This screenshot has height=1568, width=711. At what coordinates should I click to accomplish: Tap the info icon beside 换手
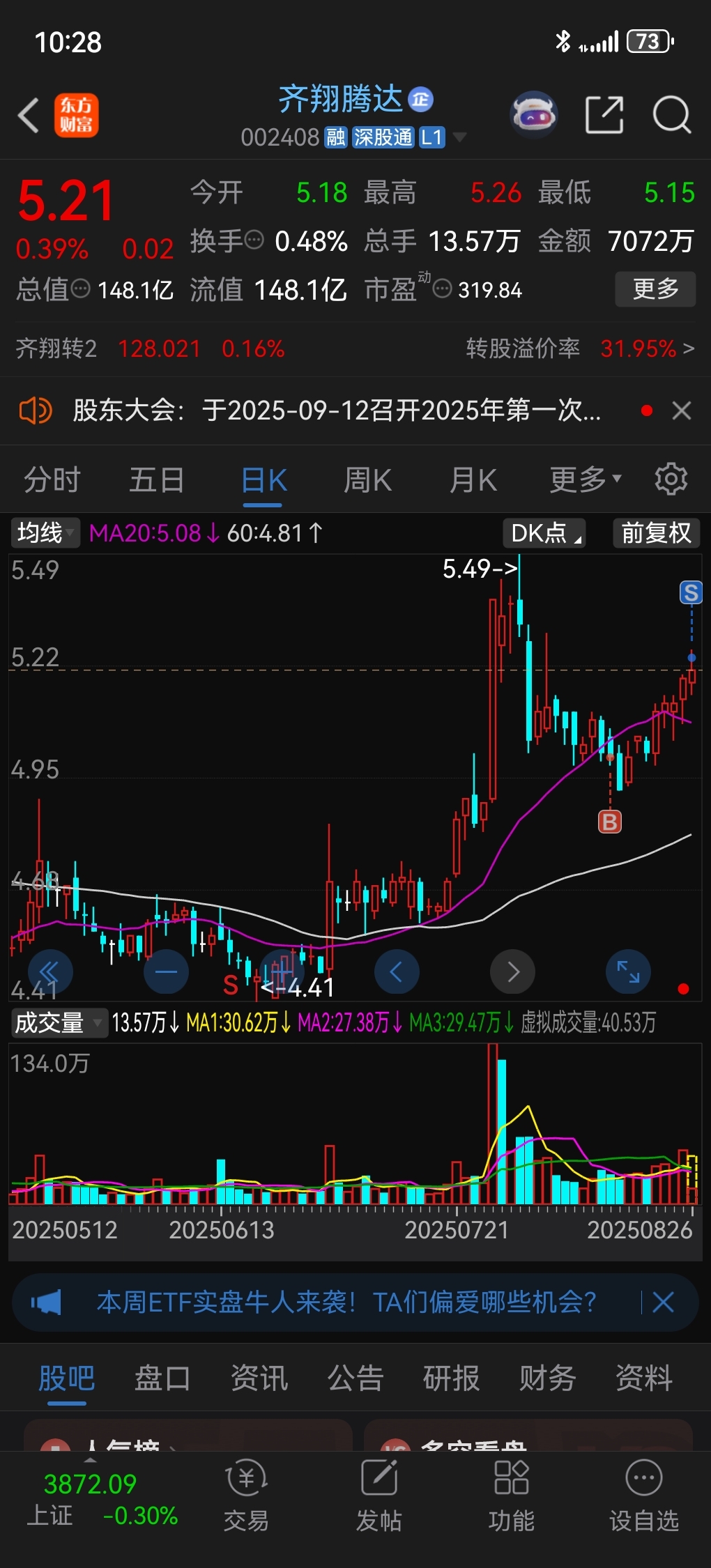(254, 240)
